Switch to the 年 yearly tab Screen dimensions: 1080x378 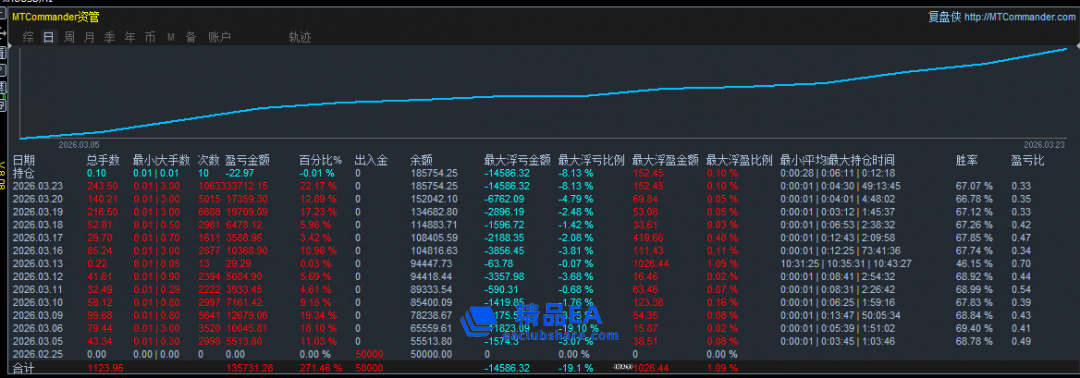coord(130,37)
